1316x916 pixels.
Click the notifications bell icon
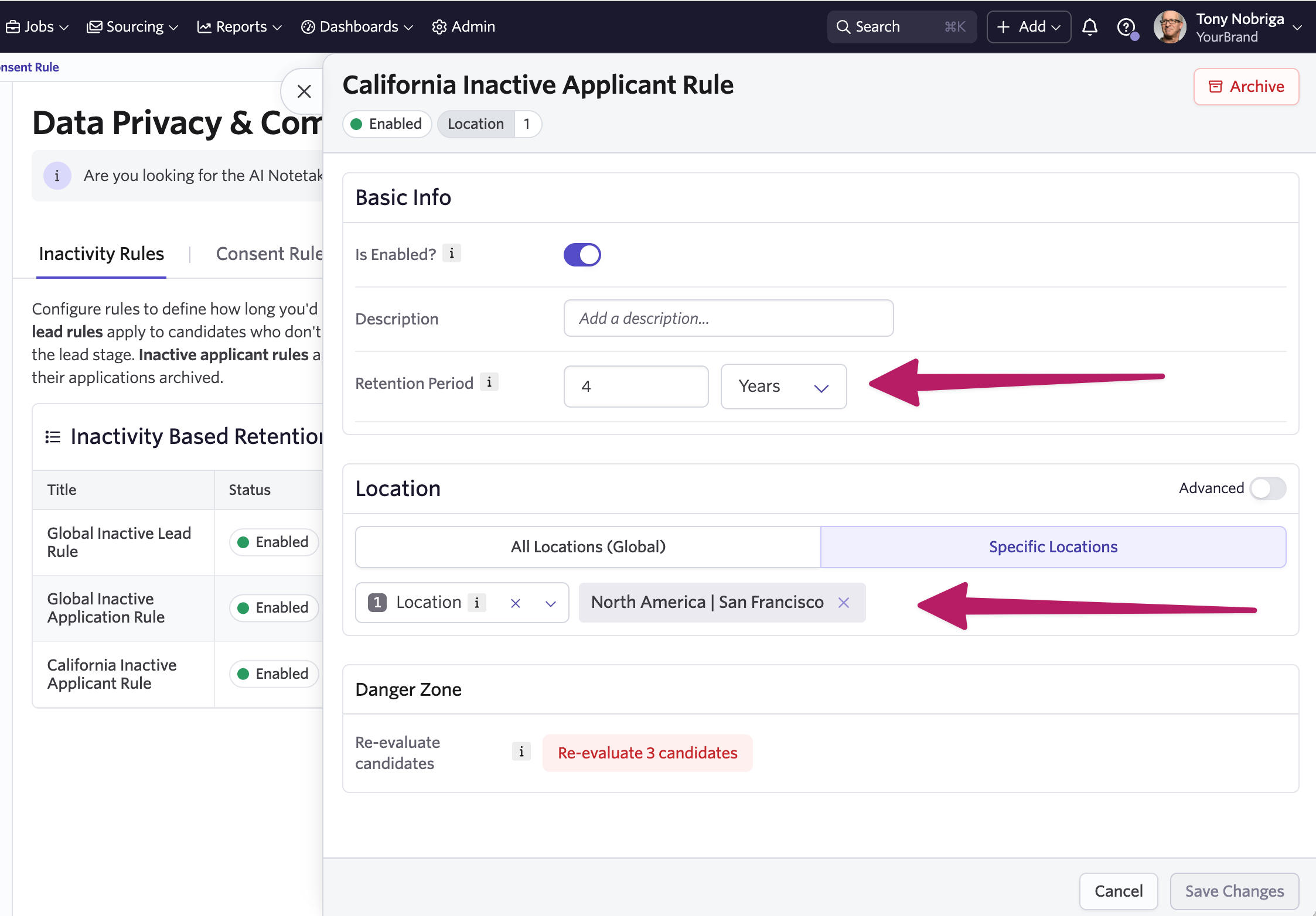tap(1089, 27)
